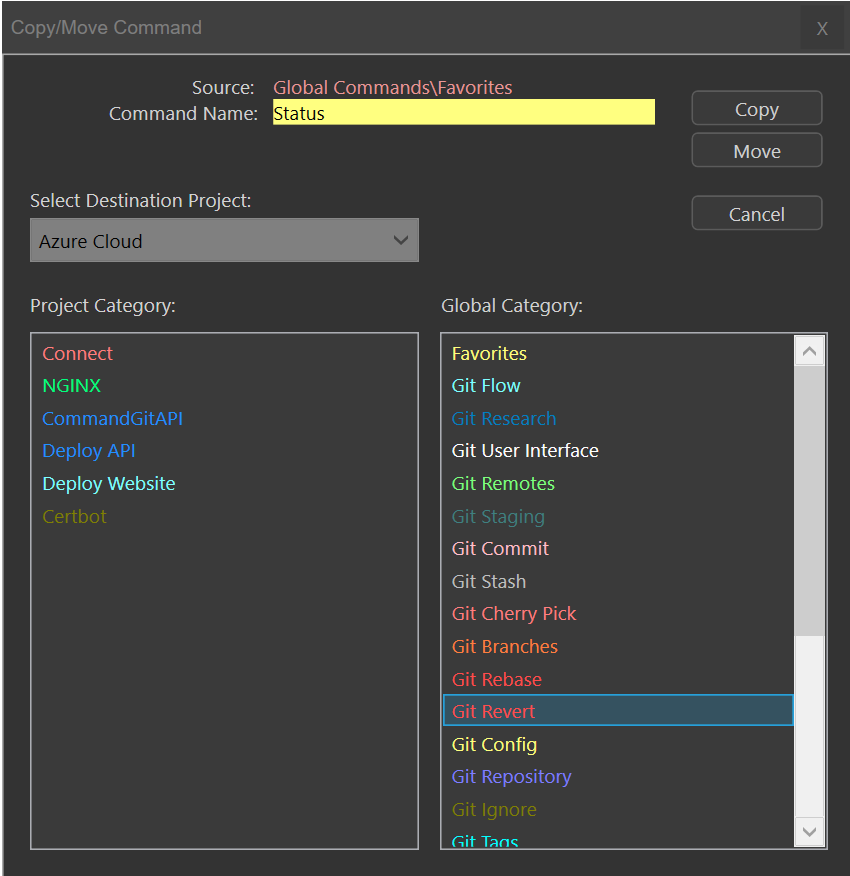Cancel the Copy/Move dialog
The width and height of the screenshot is (850, 876).
[756, 214]
